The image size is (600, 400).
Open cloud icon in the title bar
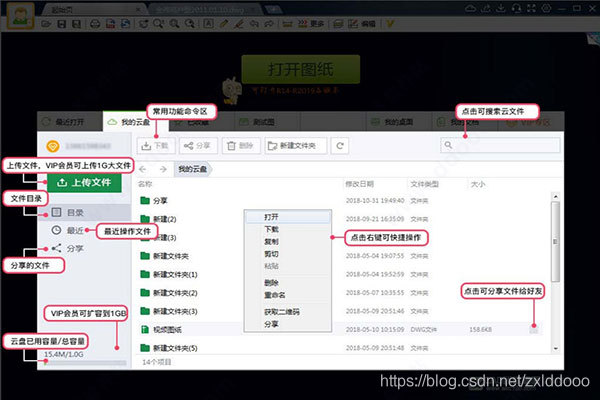470,8
